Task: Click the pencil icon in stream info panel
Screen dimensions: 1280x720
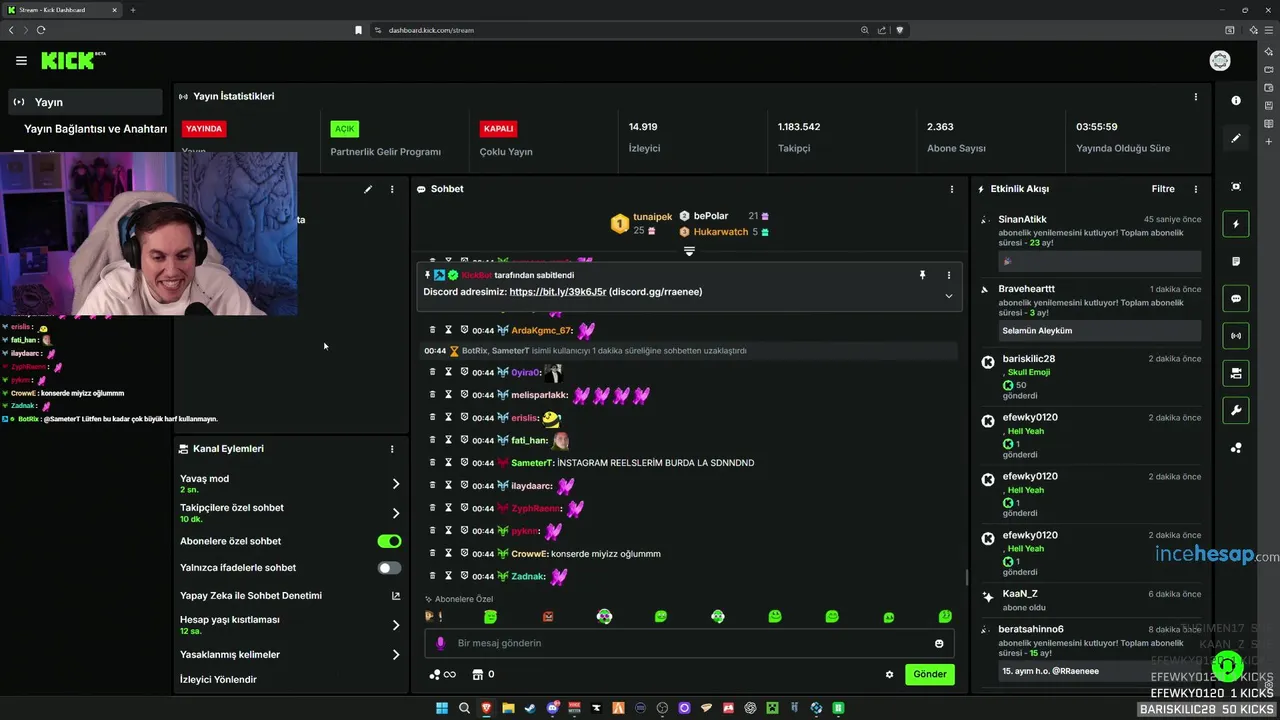Action: pyautogui.click(x=368, y=189)
